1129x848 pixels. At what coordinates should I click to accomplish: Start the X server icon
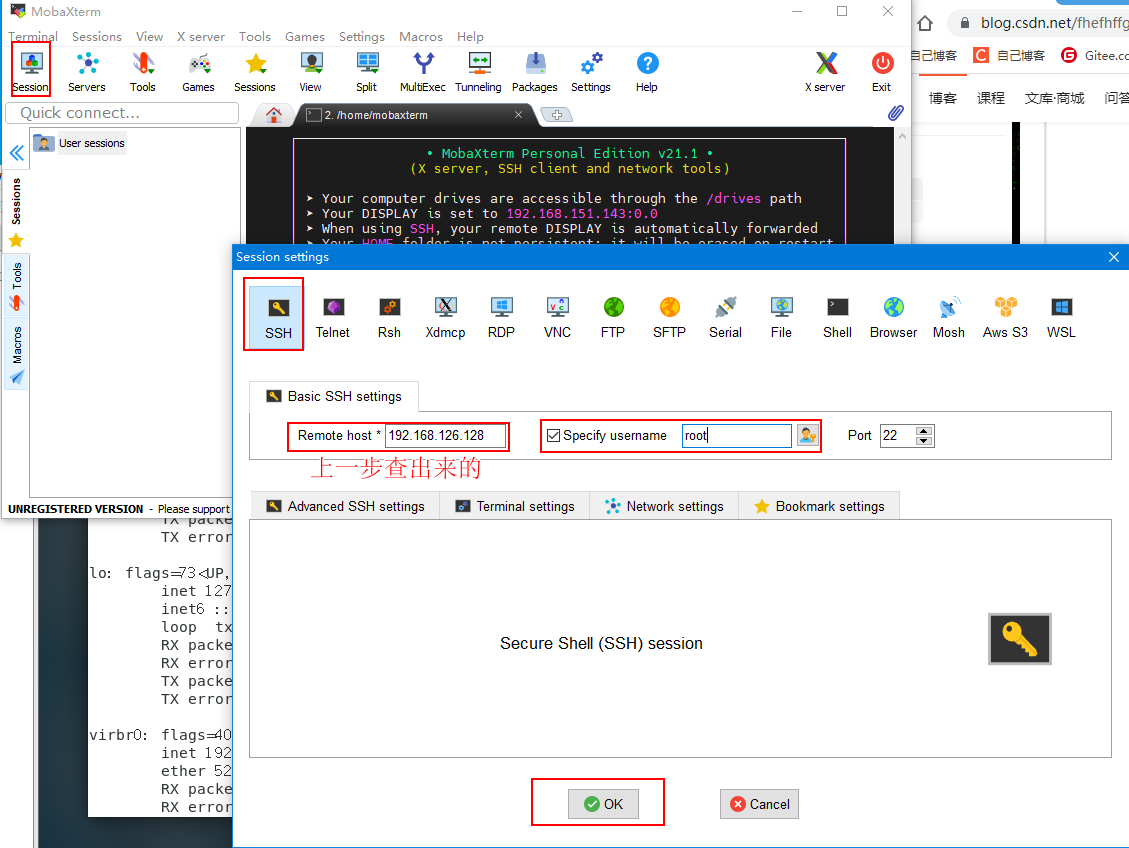point(825,71)
